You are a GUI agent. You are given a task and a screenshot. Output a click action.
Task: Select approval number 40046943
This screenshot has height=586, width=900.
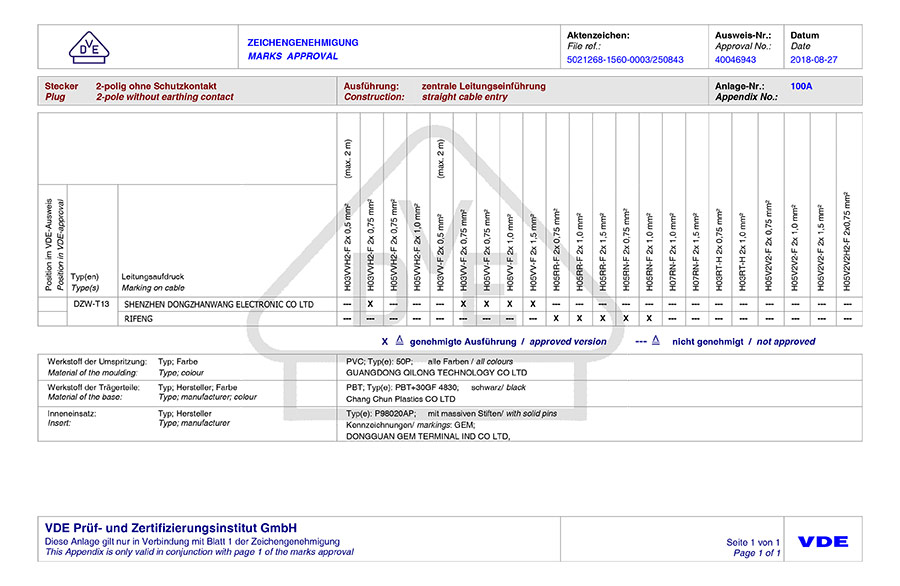click(x=736, y=60)
